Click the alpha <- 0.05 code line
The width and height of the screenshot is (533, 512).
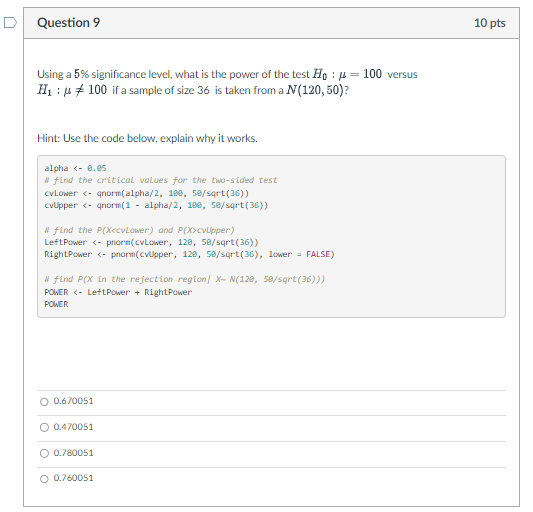pyautogui.click(x=75, y=168)
